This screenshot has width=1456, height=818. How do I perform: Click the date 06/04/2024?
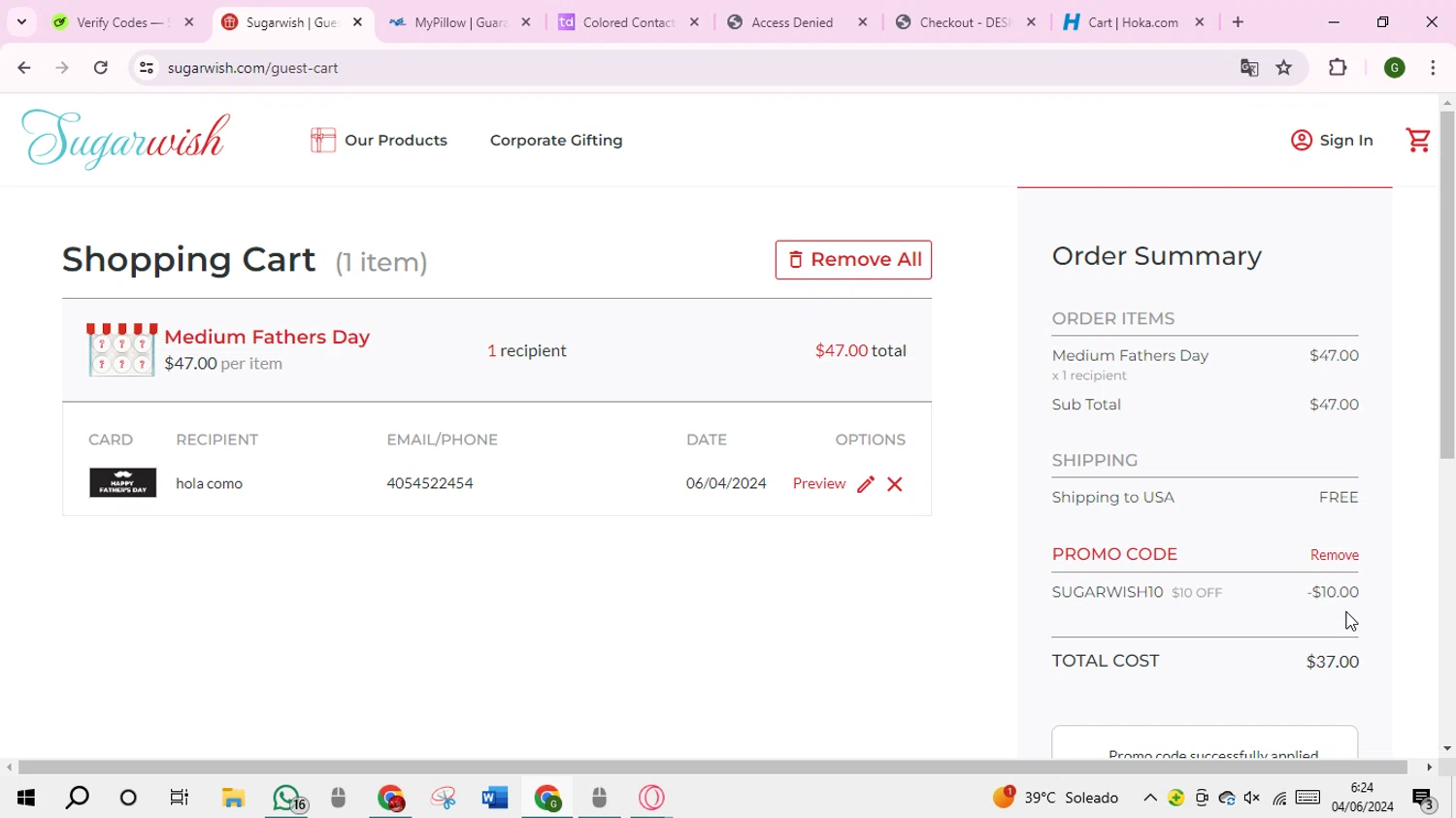coord(726,483)
